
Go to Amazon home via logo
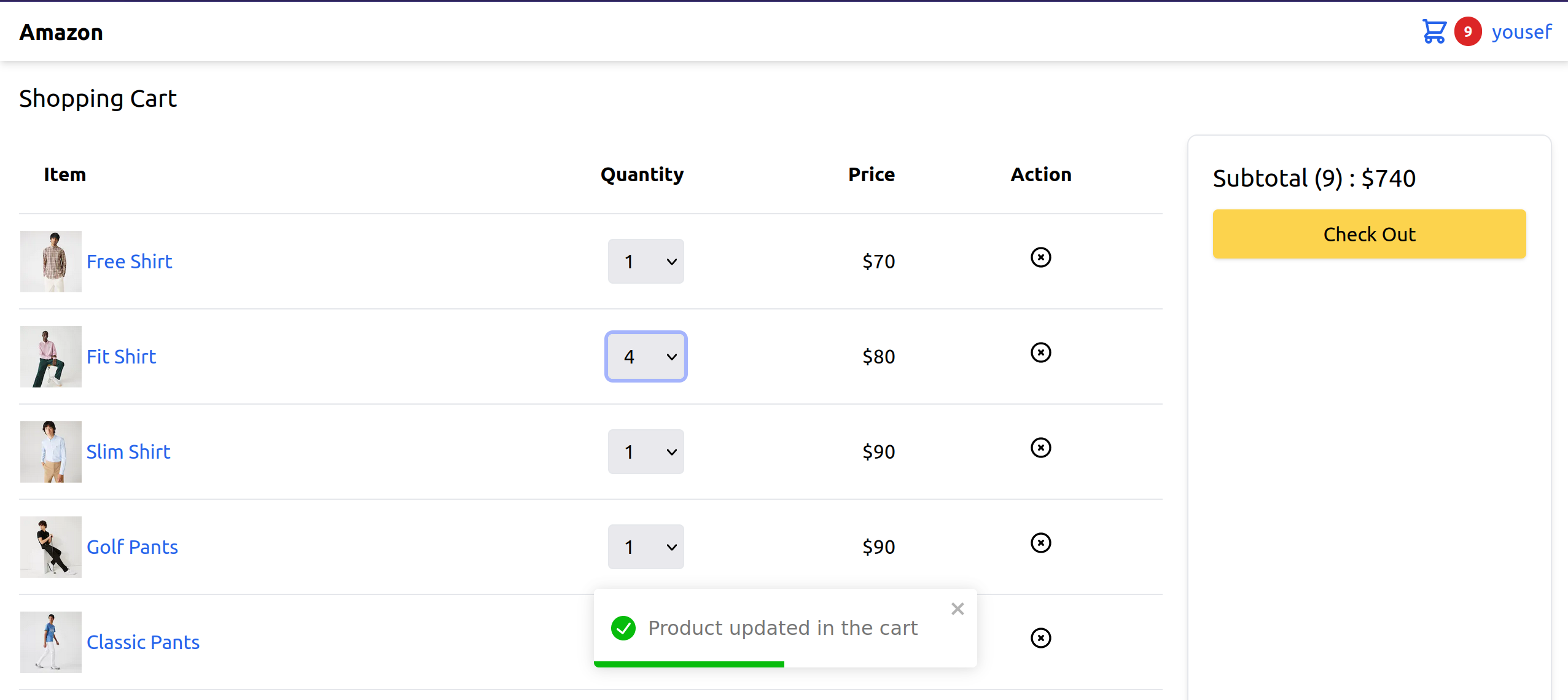point(61,33)
